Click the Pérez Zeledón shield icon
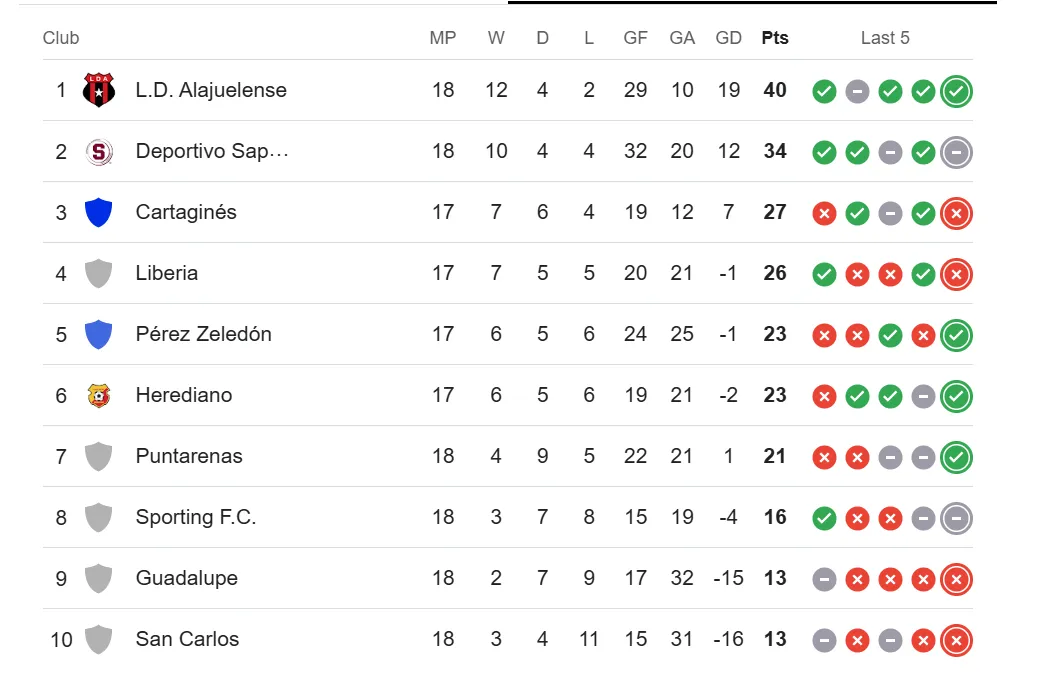1039x691 pixels. (x=98, y=334)
